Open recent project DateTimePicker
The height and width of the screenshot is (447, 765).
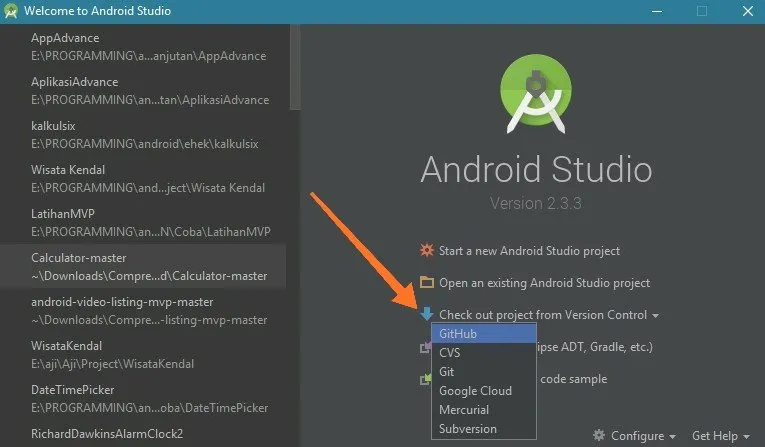[144, 399]
